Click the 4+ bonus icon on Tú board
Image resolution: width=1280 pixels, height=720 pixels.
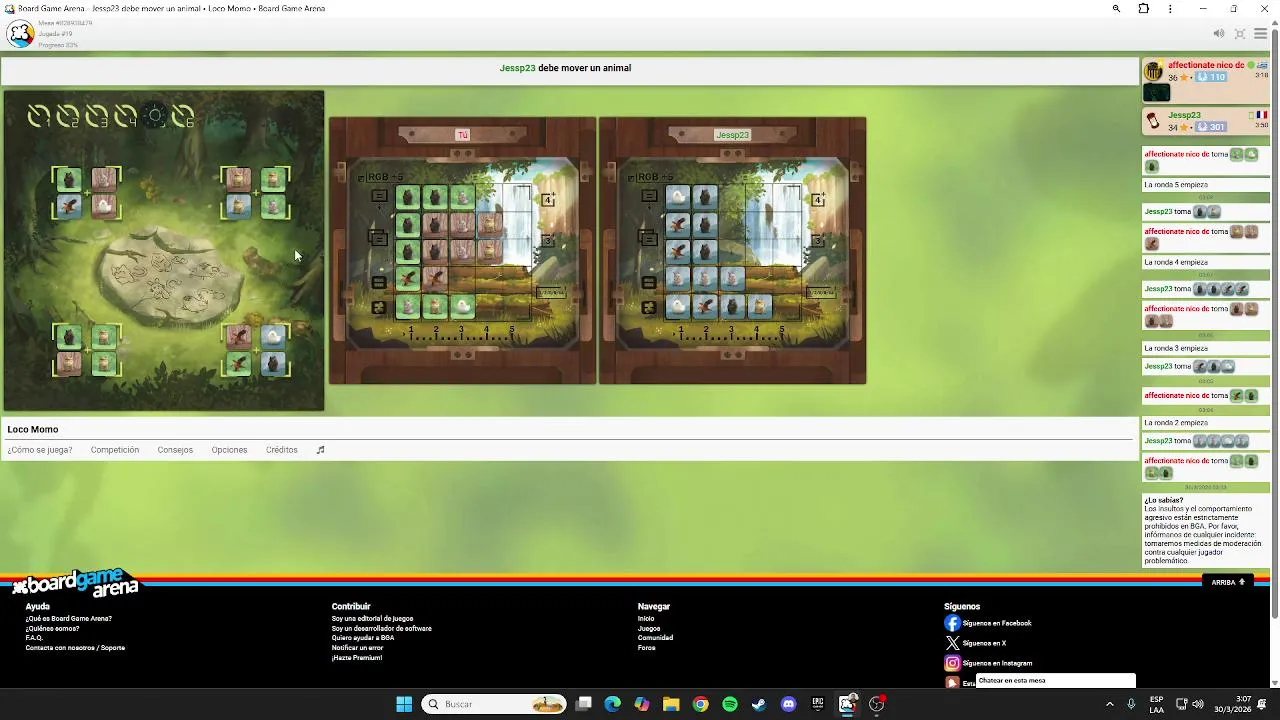[x=548, y=200]
